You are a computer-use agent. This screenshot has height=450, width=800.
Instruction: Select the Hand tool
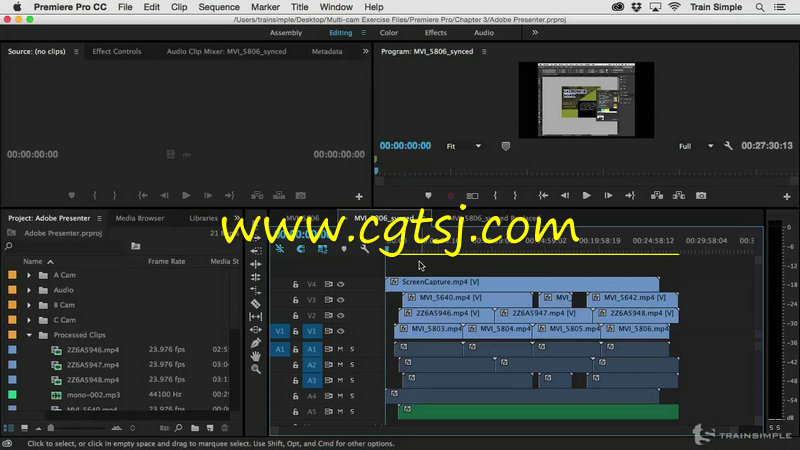[256, 356]
